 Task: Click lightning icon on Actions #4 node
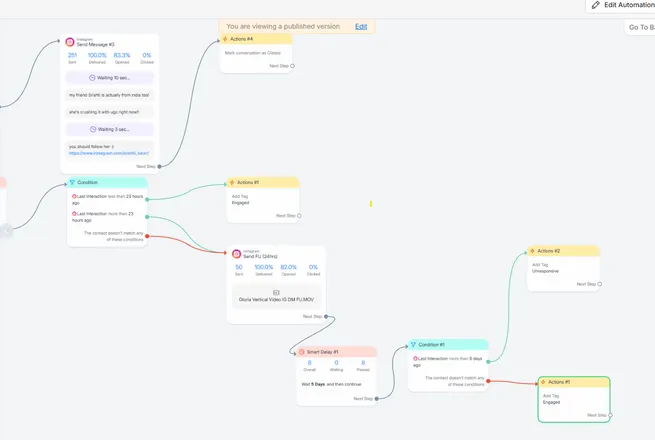point(225,39)
